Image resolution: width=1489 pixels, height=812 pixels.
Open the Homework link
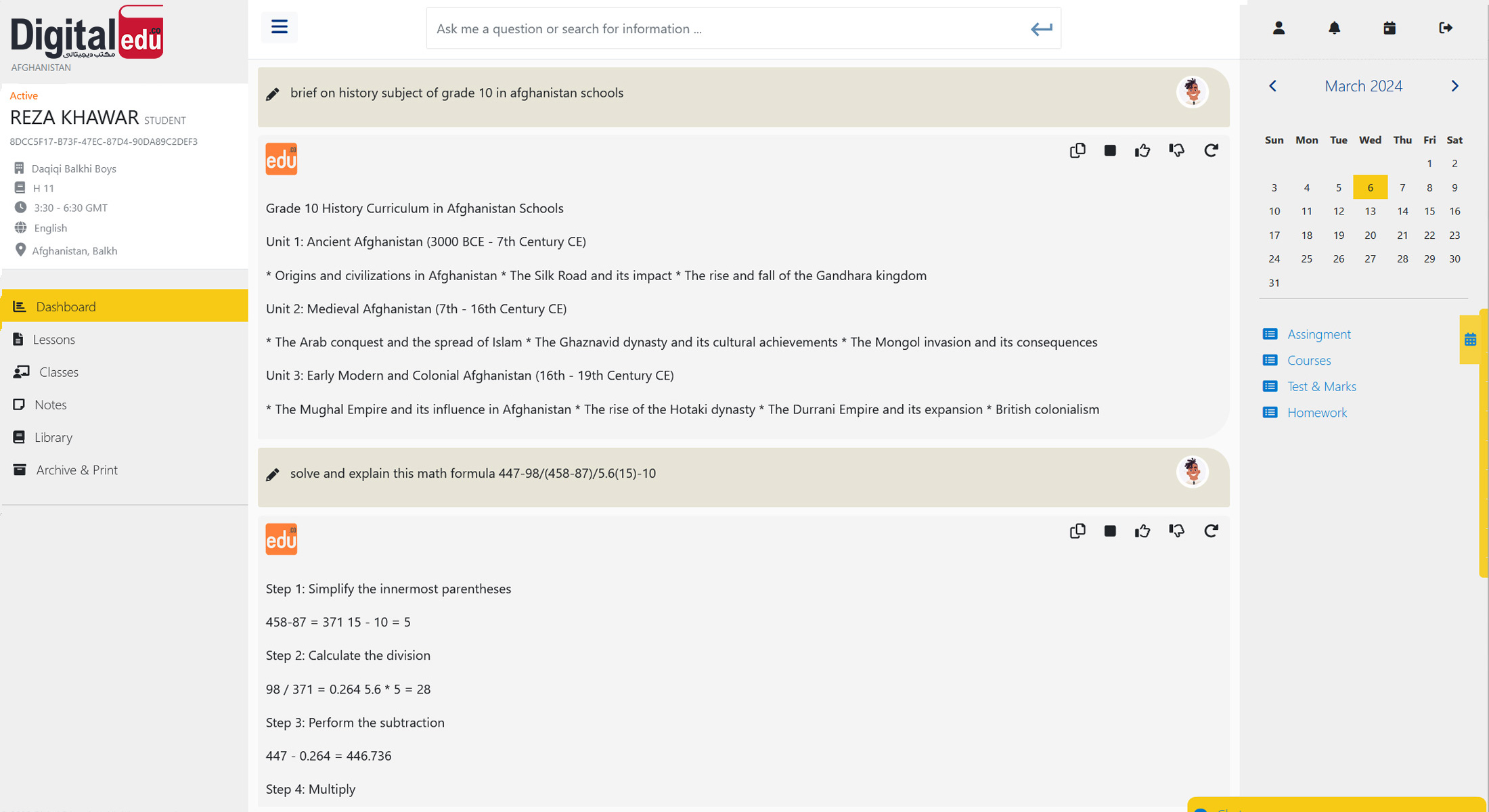[x=1316, y=412]
